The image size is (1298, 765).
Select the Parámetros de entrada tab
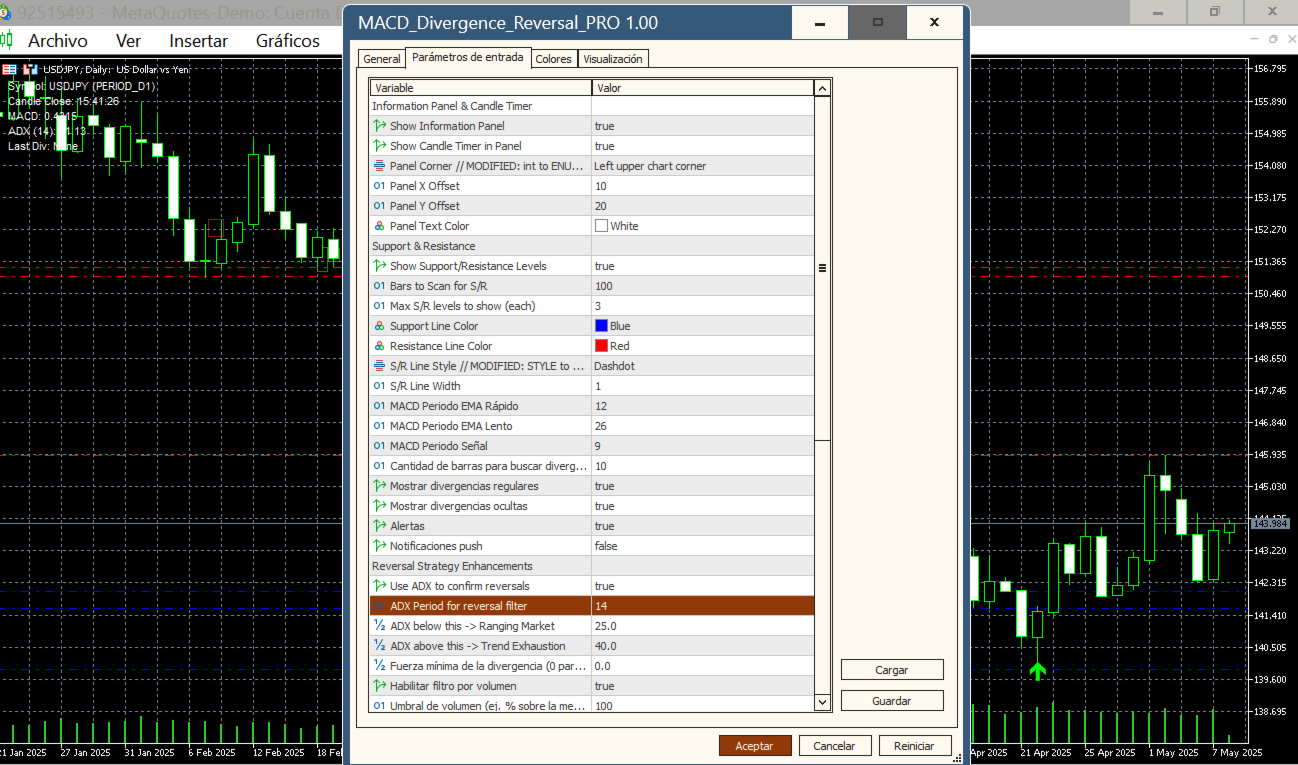click(x=467, y=57)
